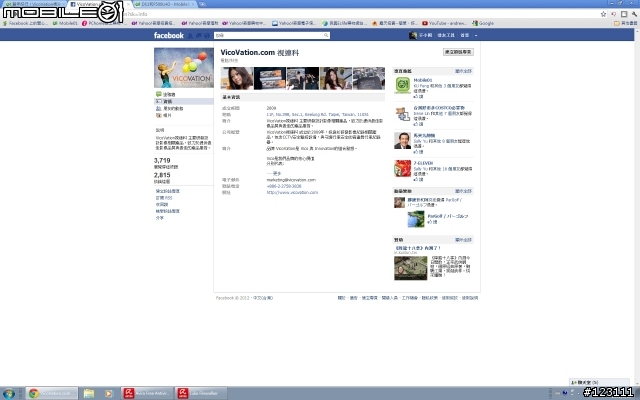Show all recent activity via 顯示全部 link
The height and width of the screenshot is (400, 640).
[463, 191]
